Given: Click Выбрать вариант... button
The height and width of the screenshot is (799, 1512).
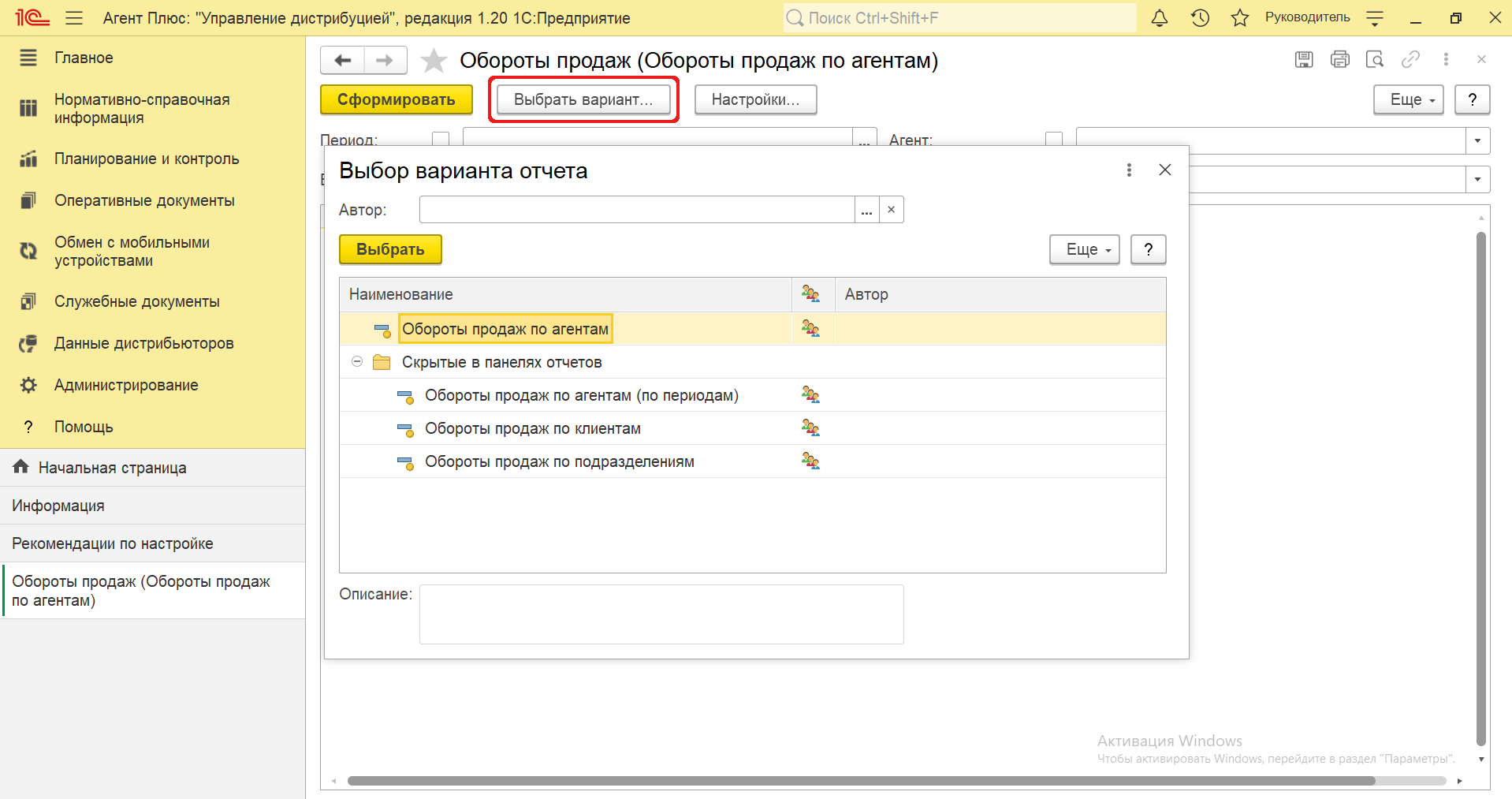Looking at the screenshot, I should [x=583, y=99].
